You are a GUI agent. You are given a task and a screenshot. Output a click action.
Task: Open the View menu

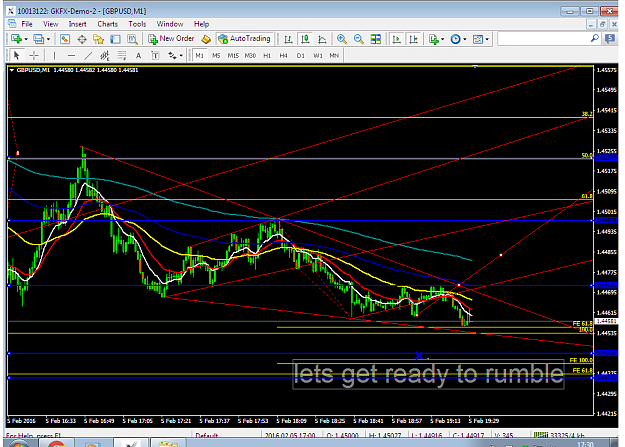coord(50,24)
